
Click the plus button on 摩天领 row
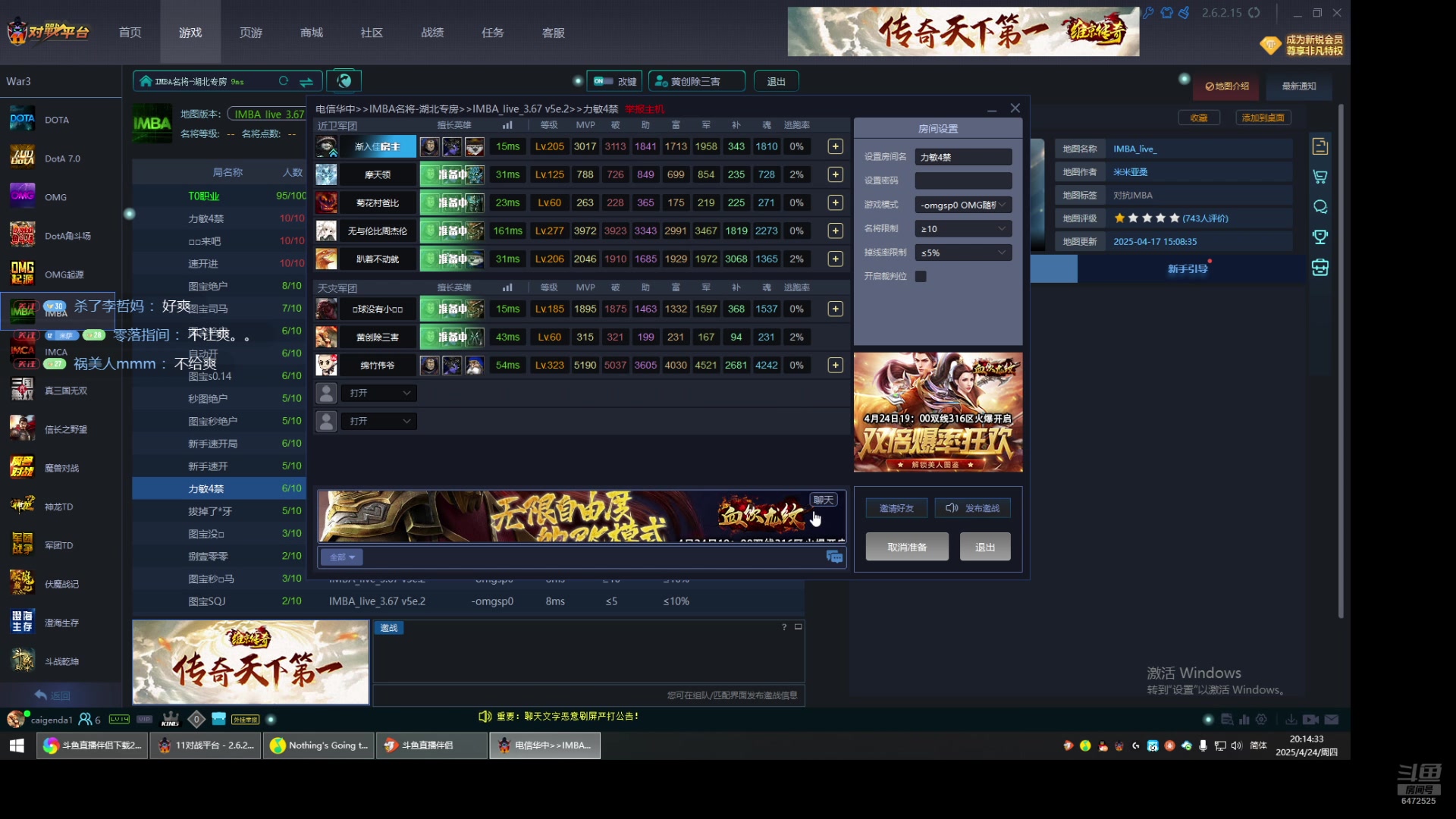835,174
